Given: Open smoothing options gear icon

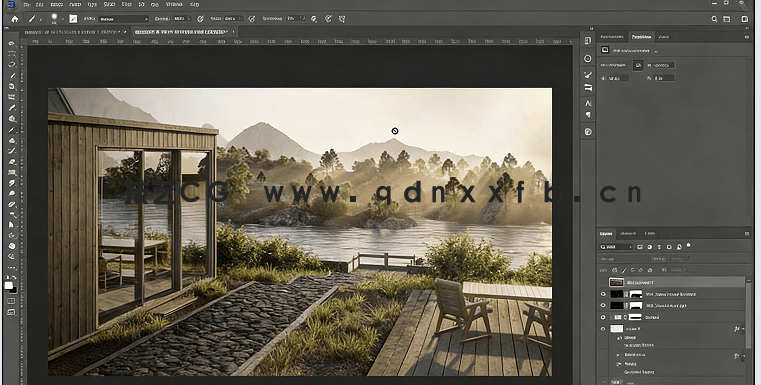Looking at the screenshot, I should [x=314, y=19].
